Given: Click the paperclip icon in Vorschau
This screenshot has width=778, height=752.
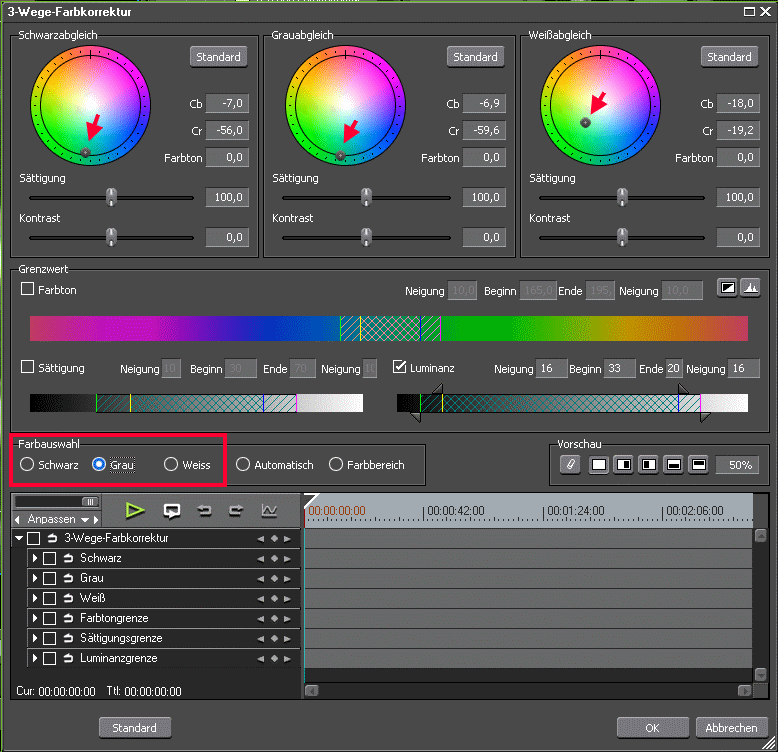Looking at the screenshot, I should [571, 465].
